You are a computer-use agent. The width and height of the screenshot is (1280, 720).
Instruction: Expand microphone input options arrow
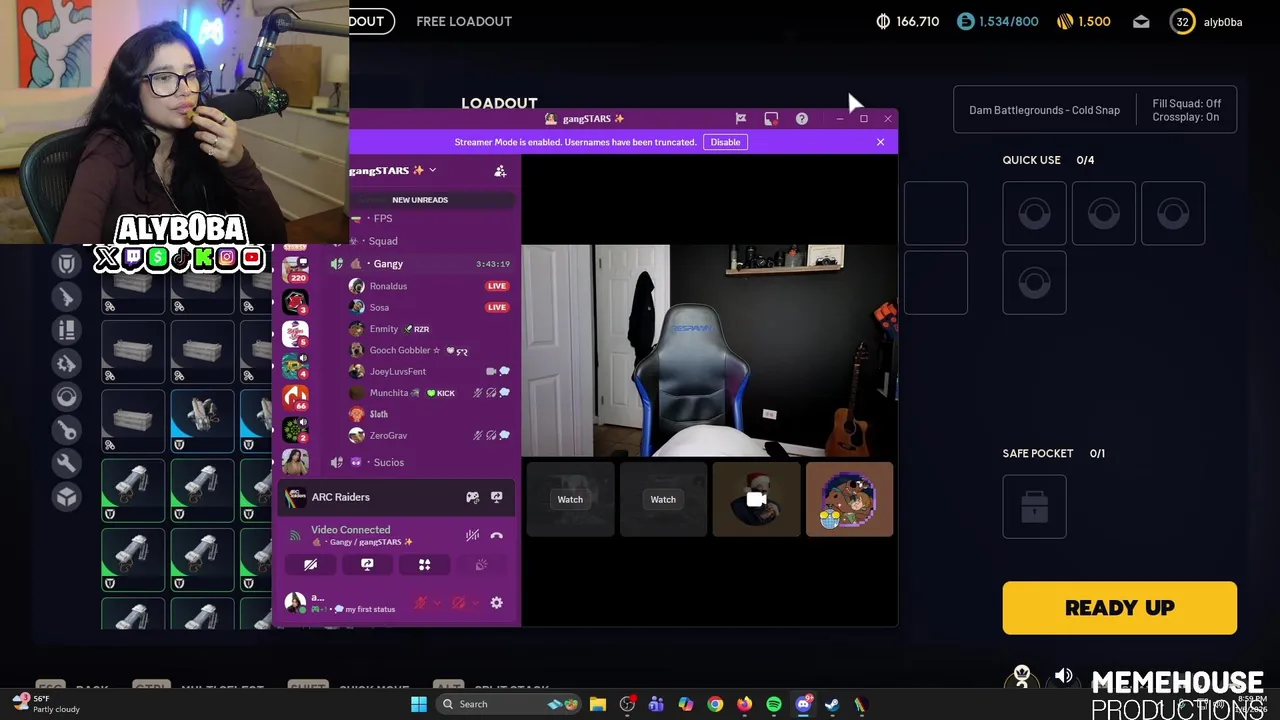pyautogui.click(x=437, y=603)
